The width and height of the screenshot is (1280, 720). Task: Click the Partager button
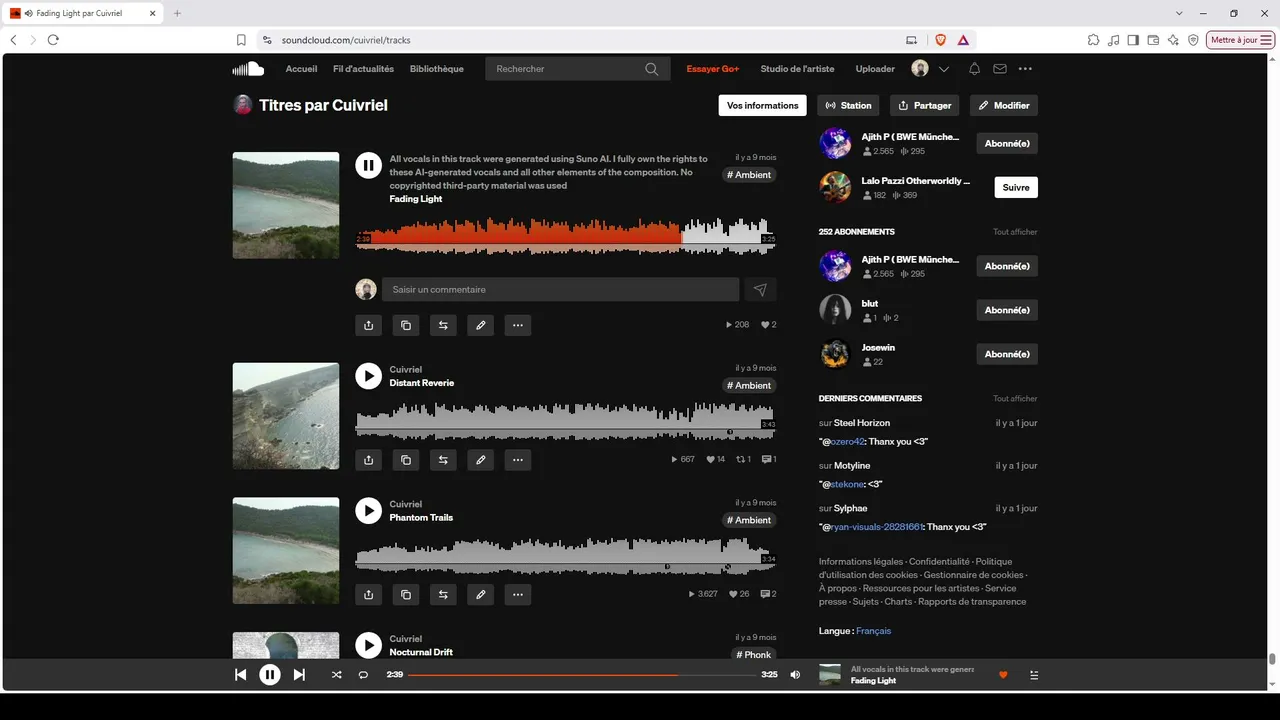(925, 105)
